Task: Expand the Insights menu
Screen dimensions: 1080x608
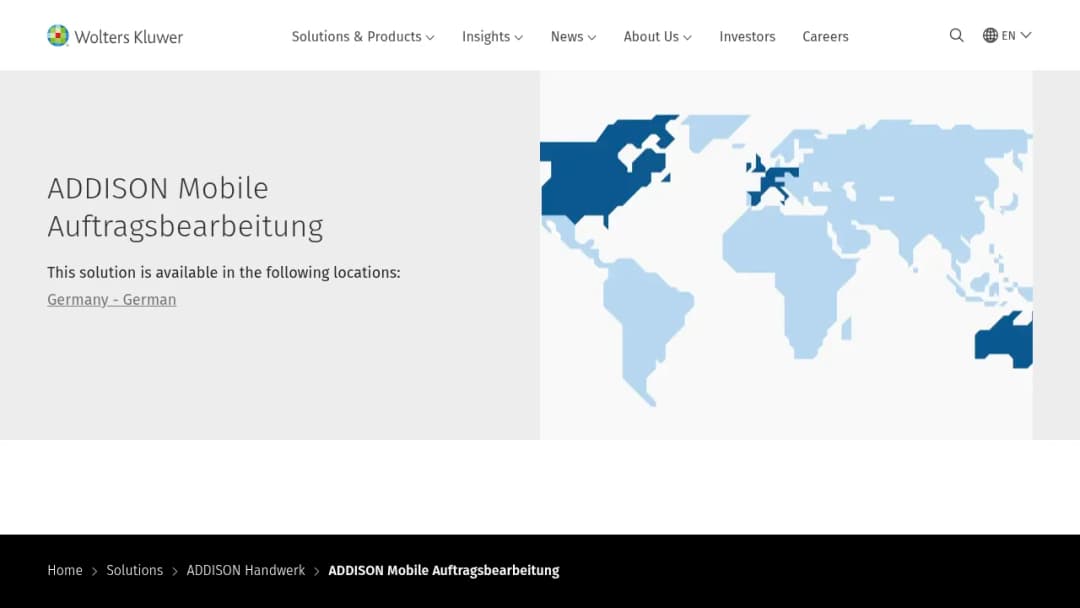Action: coord(492,36)
